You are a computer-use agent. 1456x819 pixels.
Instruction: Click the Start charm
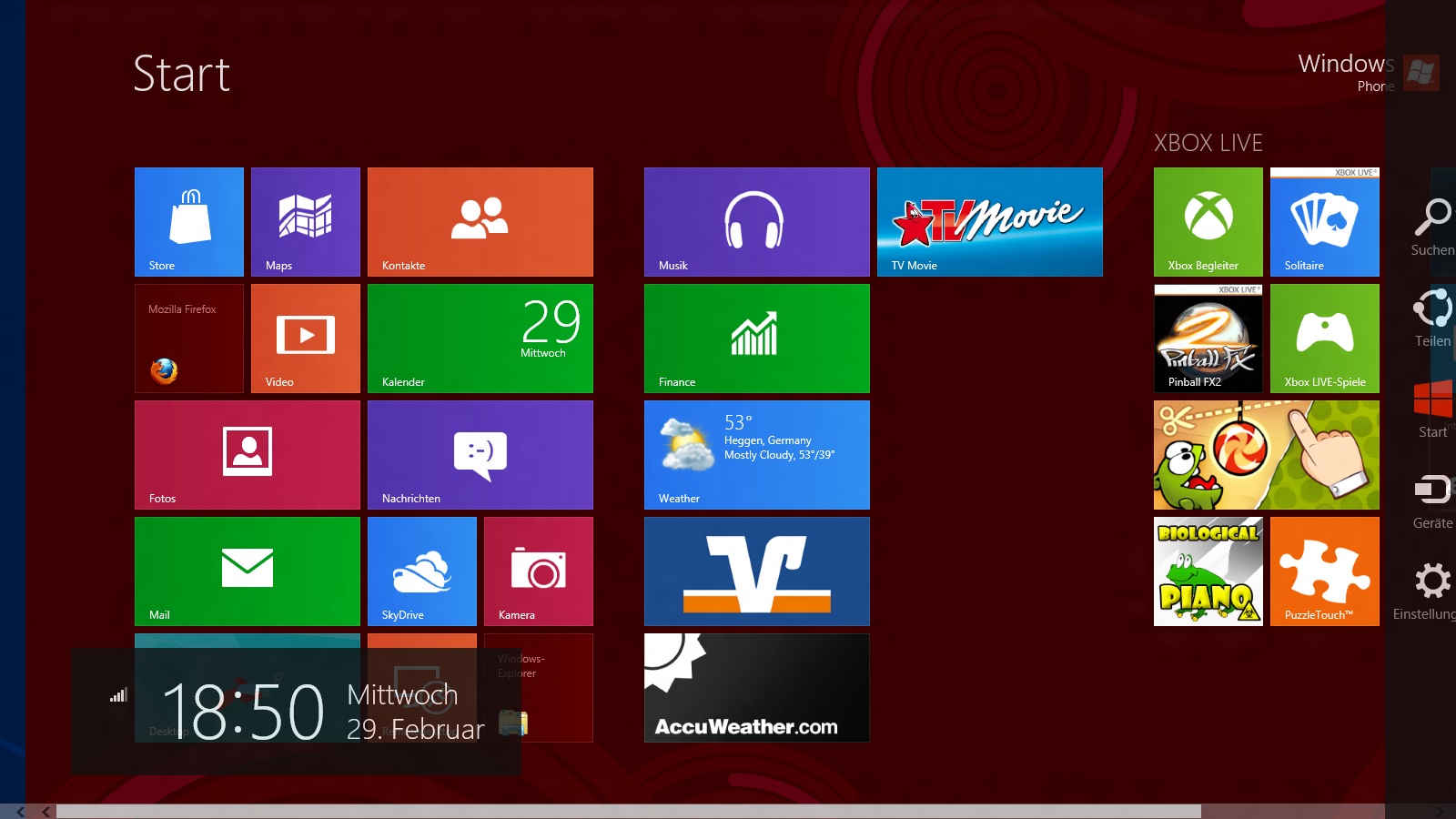[x=1432, y=409]
